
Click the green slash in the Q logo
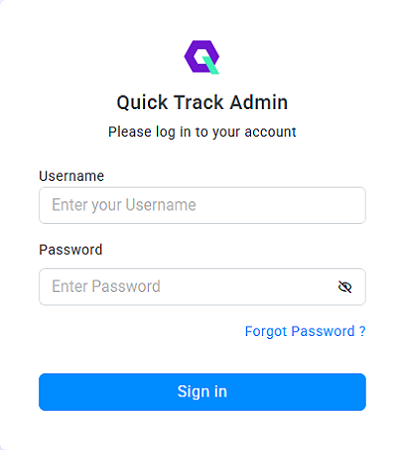pyautogui.click(x=211, y=65)
